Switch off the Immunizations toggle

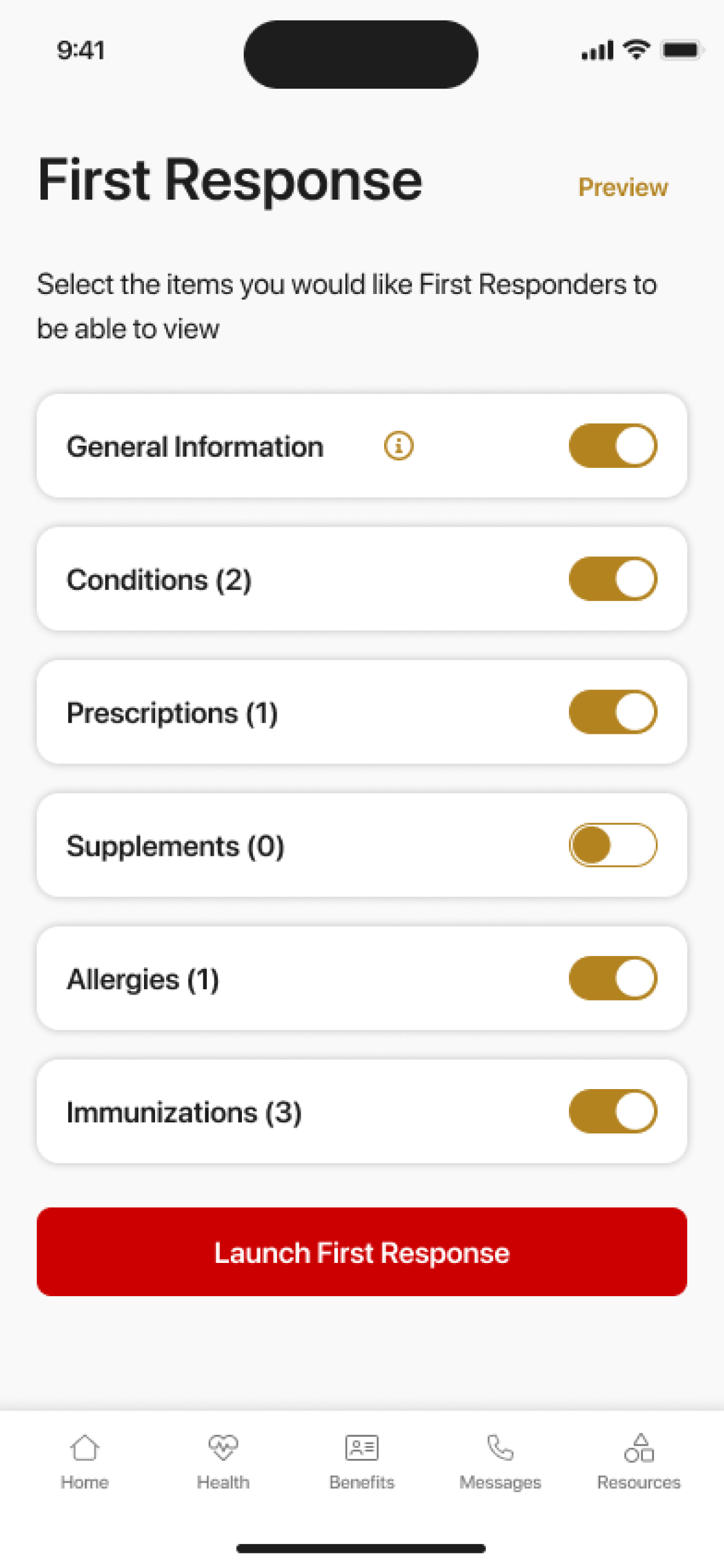pyautogui.click(x=613, y=1111)
